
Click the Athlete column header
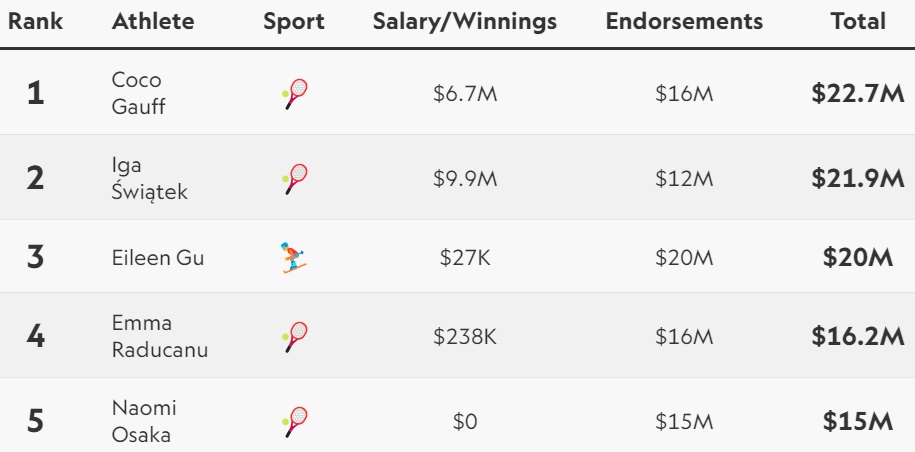[x=153, y=22]
